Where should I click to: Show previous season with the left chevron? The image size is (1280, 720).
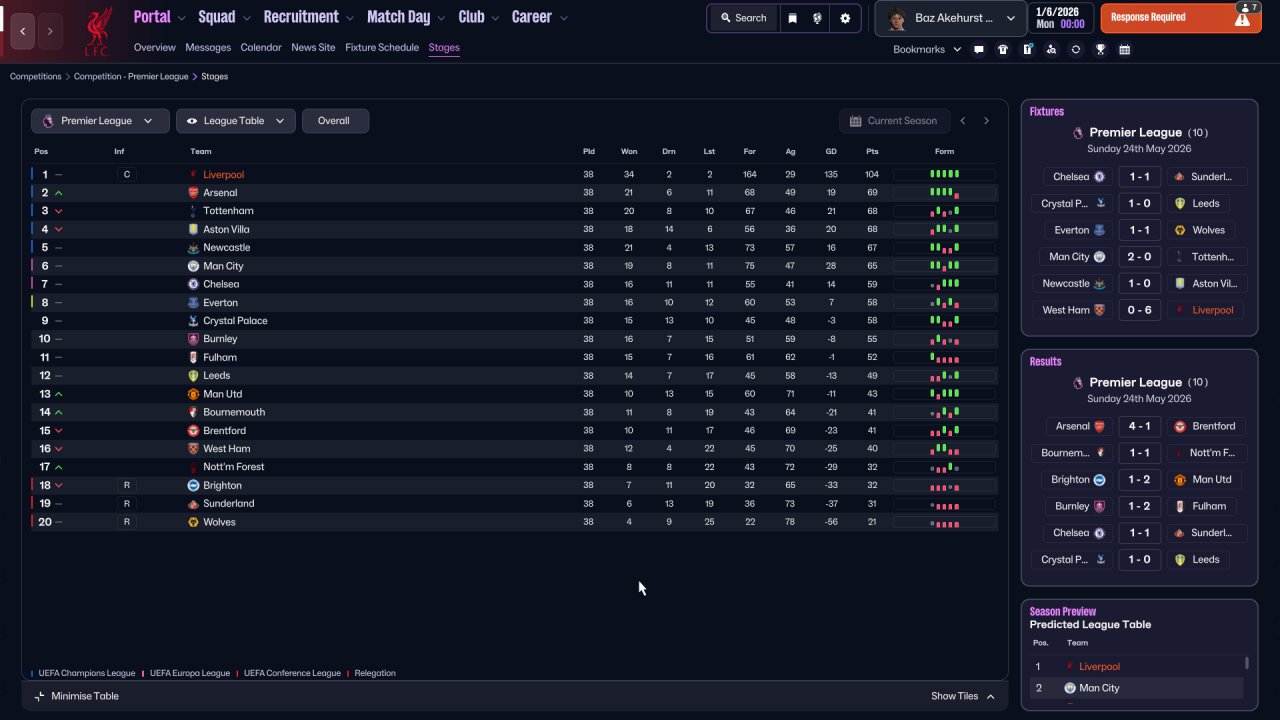(963, 121)
